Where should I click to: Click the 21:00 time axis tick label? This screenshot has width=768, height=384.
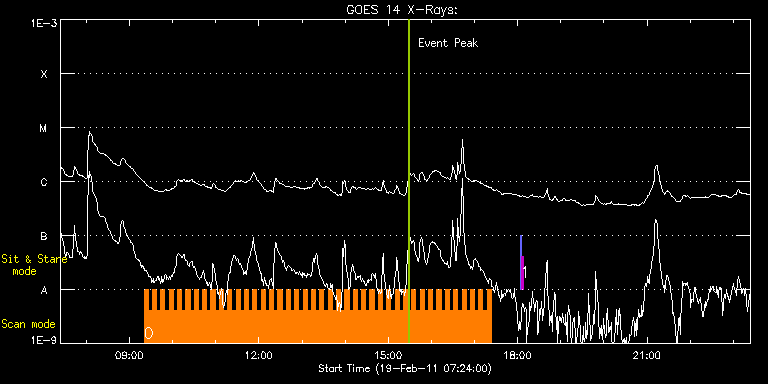click(647, 355)
